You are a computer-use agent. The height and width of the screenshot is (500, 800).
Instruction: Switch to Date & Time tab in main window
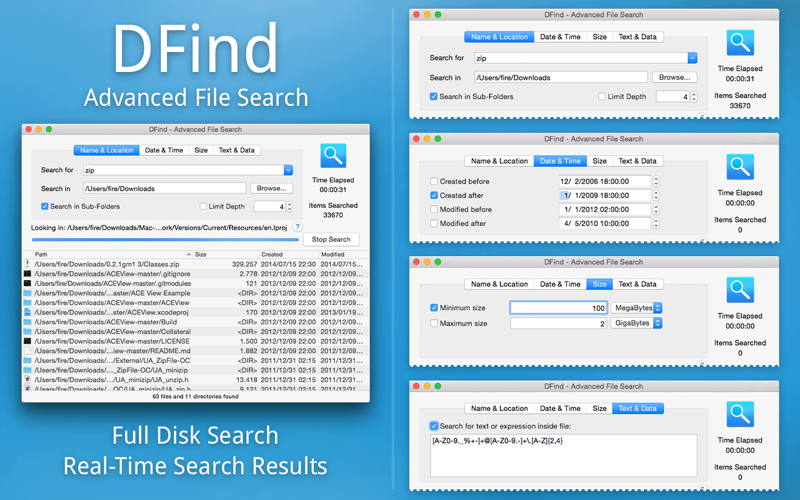164,150
